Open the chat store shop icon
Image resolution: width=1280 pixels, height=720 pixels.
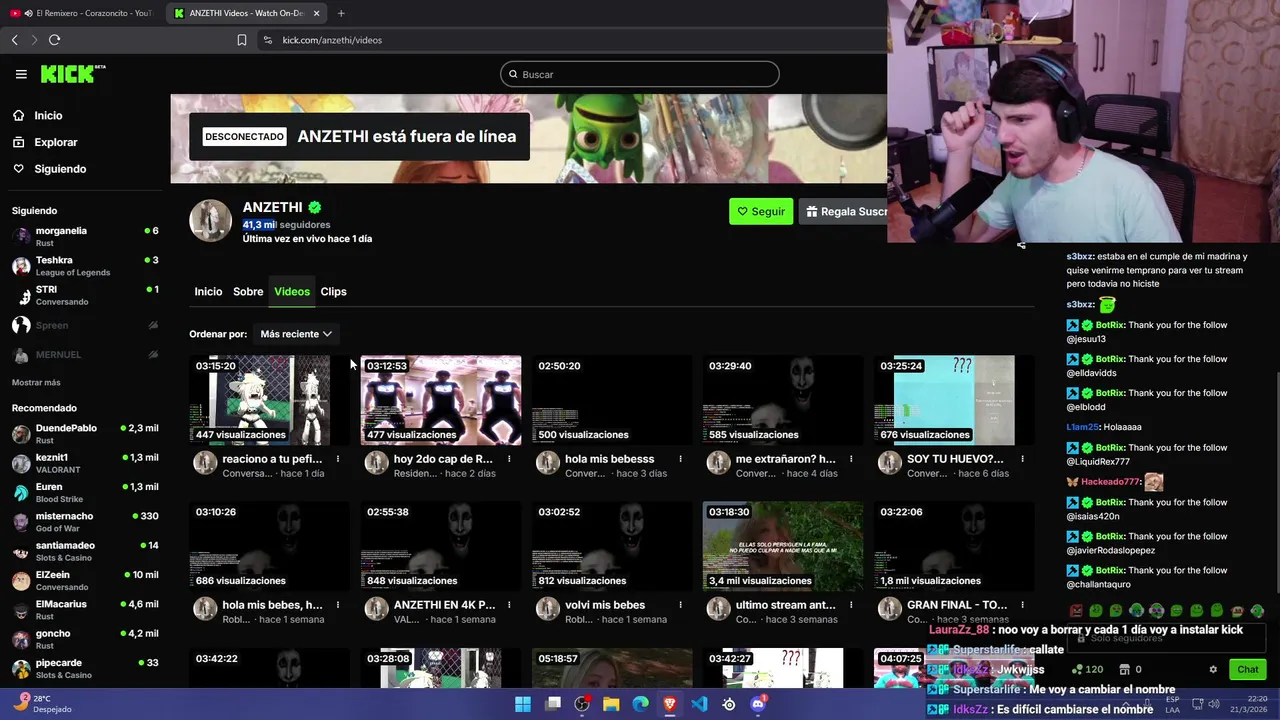tap(1124, 670)
